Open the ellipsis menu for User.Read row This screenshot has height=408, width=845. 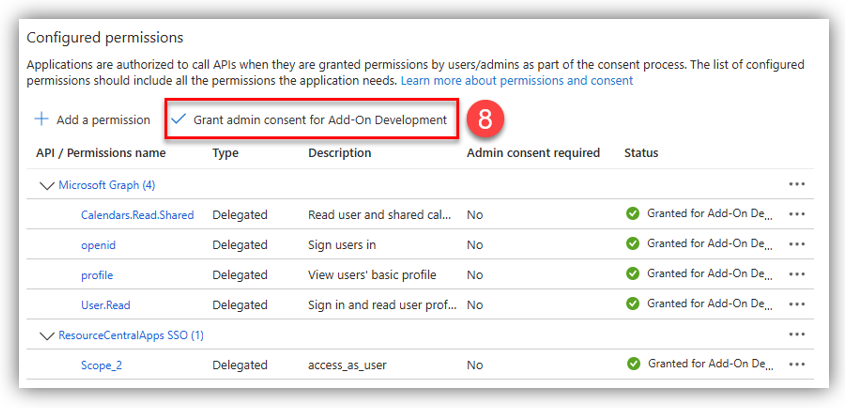[797, 305]
